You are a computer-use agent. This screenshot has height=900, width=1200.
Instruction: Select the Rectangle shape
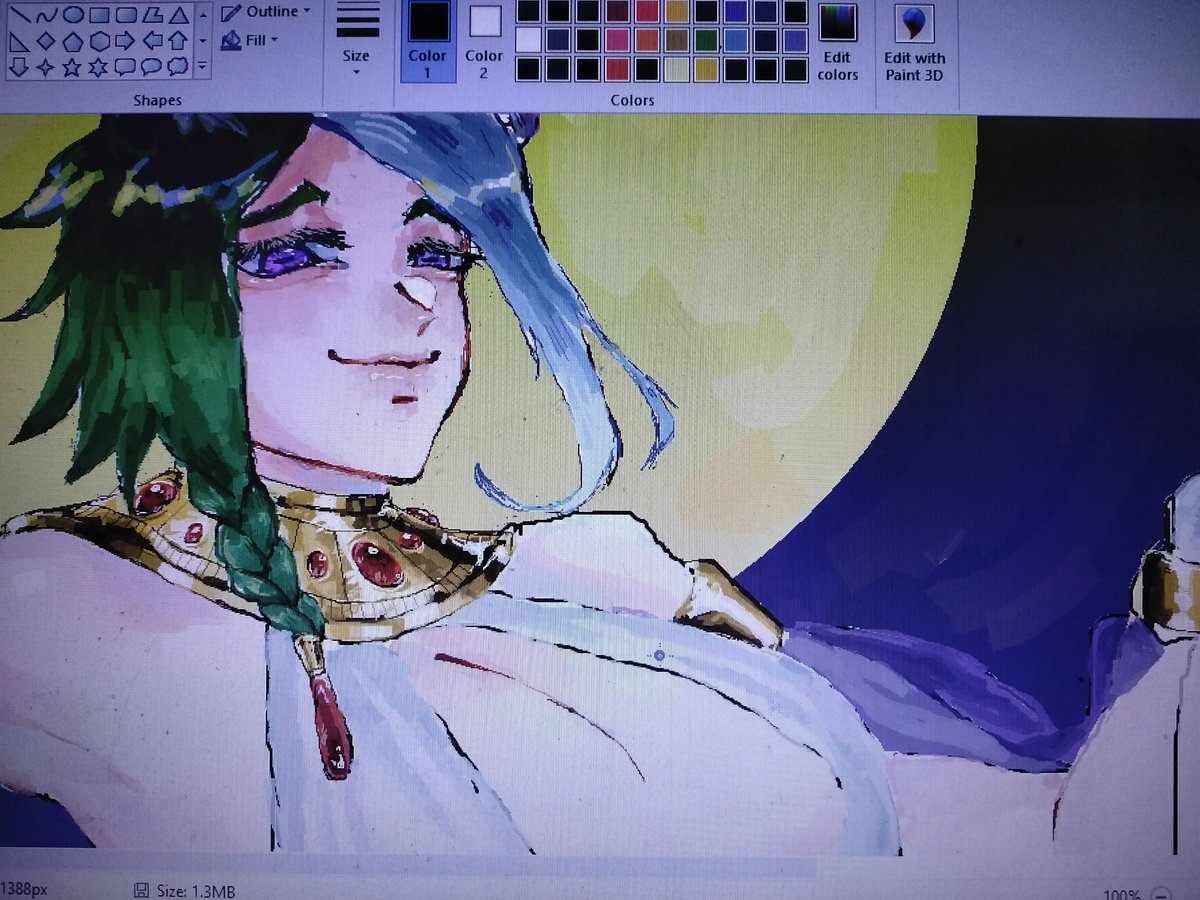click(99, 14)
